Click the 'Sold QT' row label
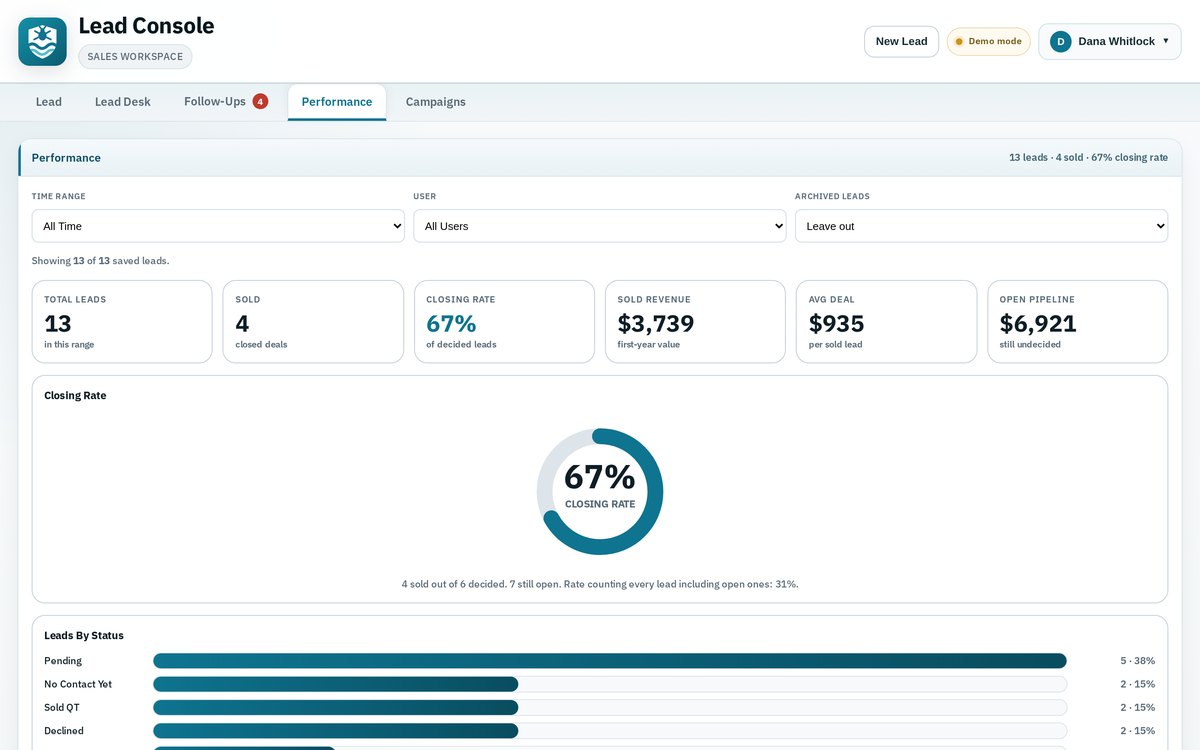This screenshot has width=1200, height=750. point(62,707)
